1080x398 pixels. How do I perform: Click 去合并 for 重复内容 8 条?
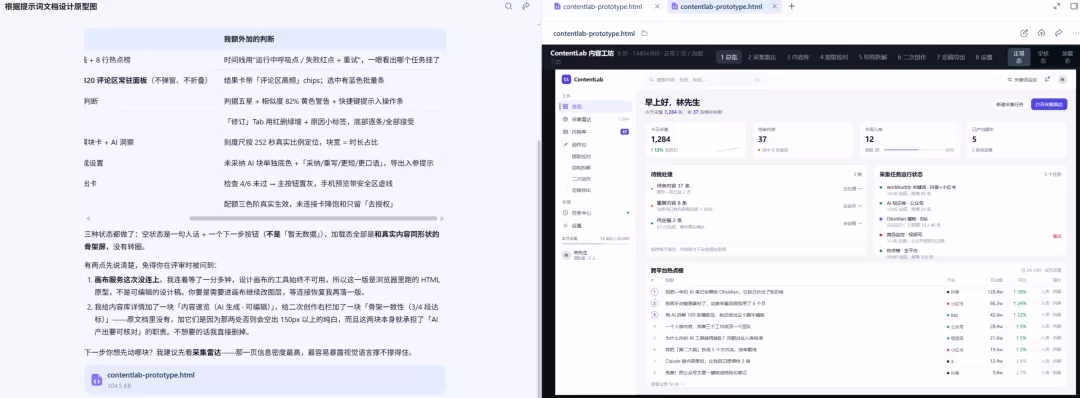coord(852,206)
